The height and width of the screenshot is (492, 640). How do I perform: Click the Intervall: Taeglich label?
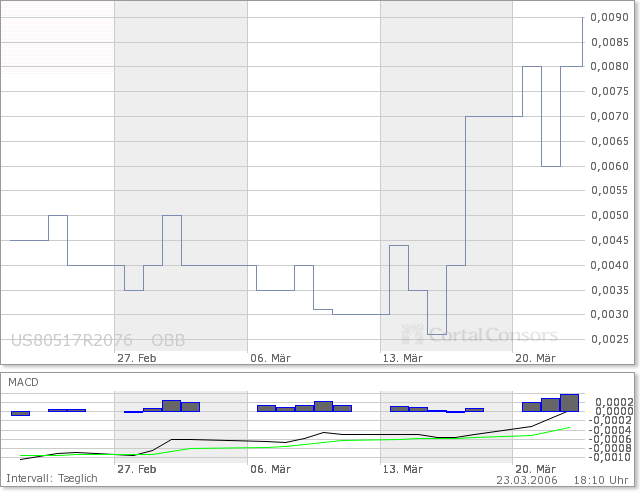51,479
